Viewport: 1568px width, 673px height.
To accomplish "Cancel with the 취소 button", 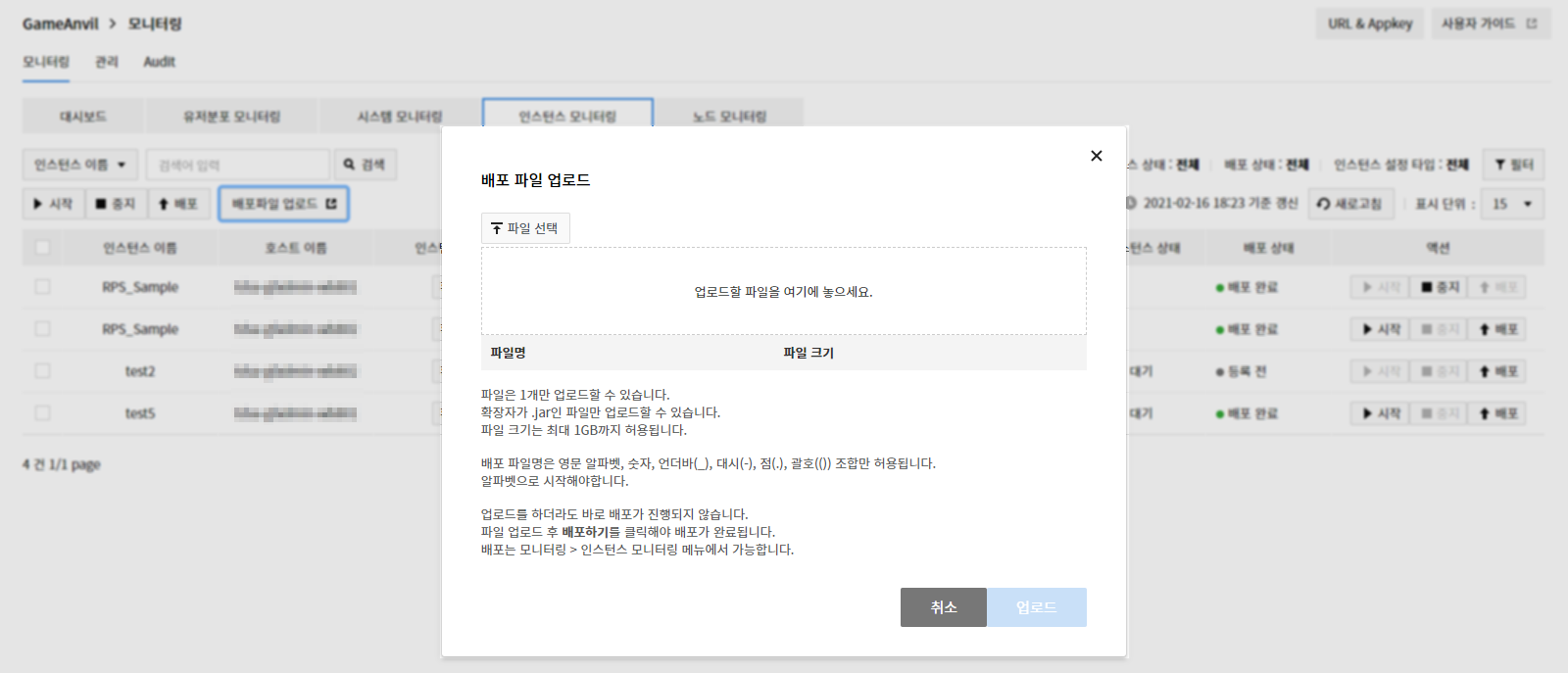I will tap(943, 607).
